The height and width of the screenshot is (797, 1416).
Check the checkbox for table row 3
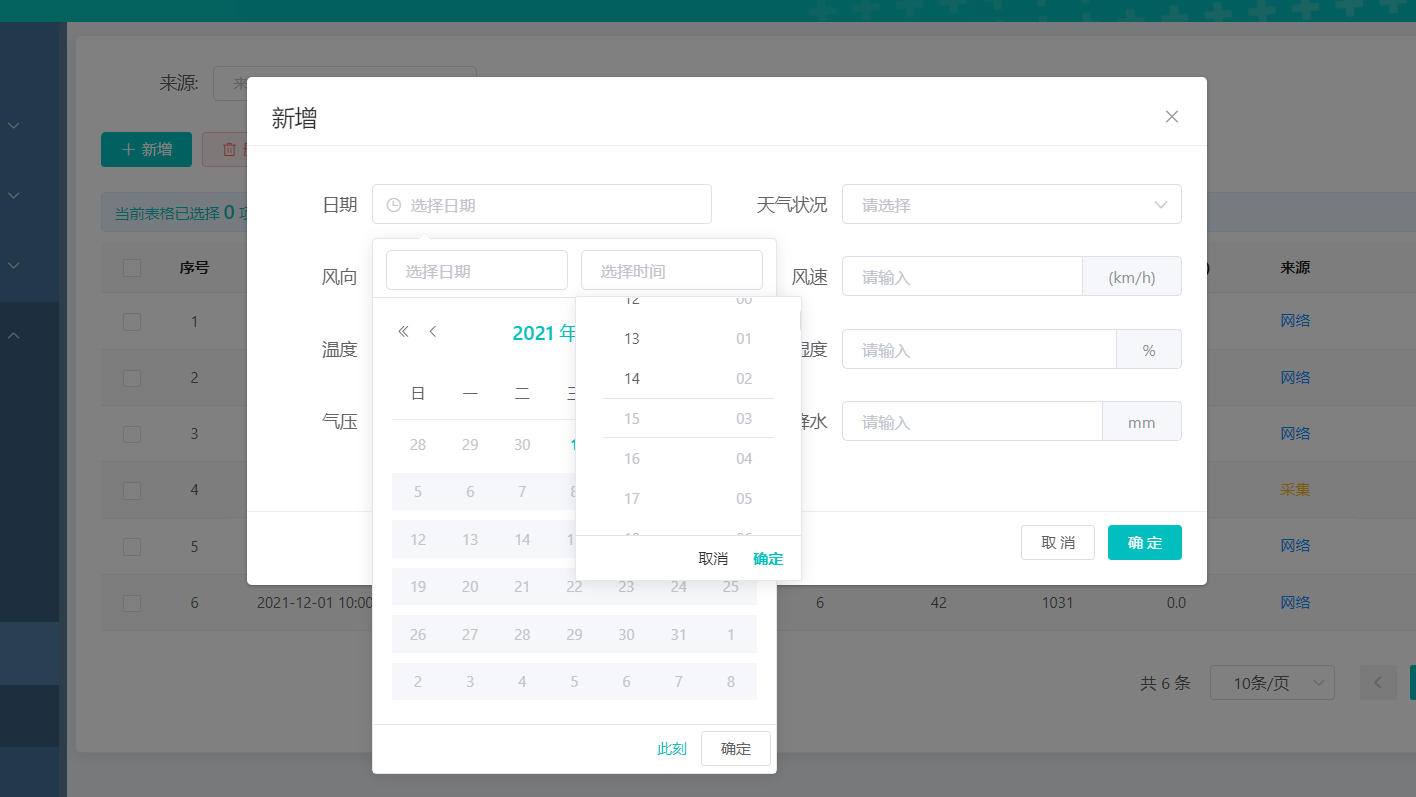pos(132,434)
